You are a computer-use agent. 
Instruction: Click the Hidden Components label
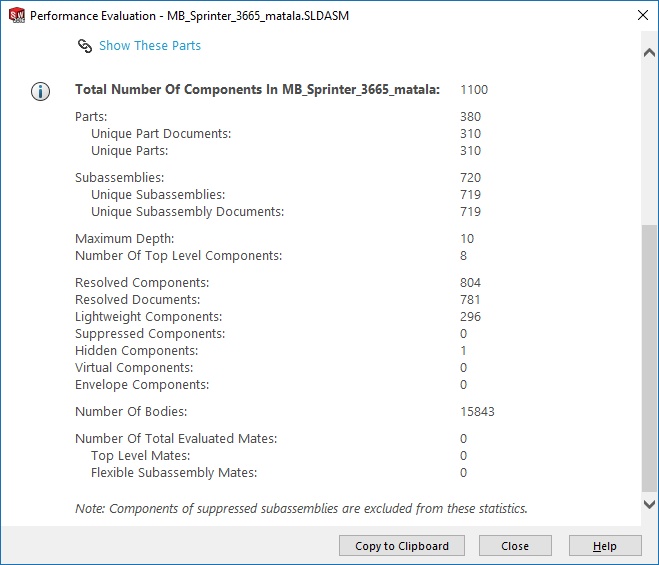pyautogui.click(x=137, y=351)
